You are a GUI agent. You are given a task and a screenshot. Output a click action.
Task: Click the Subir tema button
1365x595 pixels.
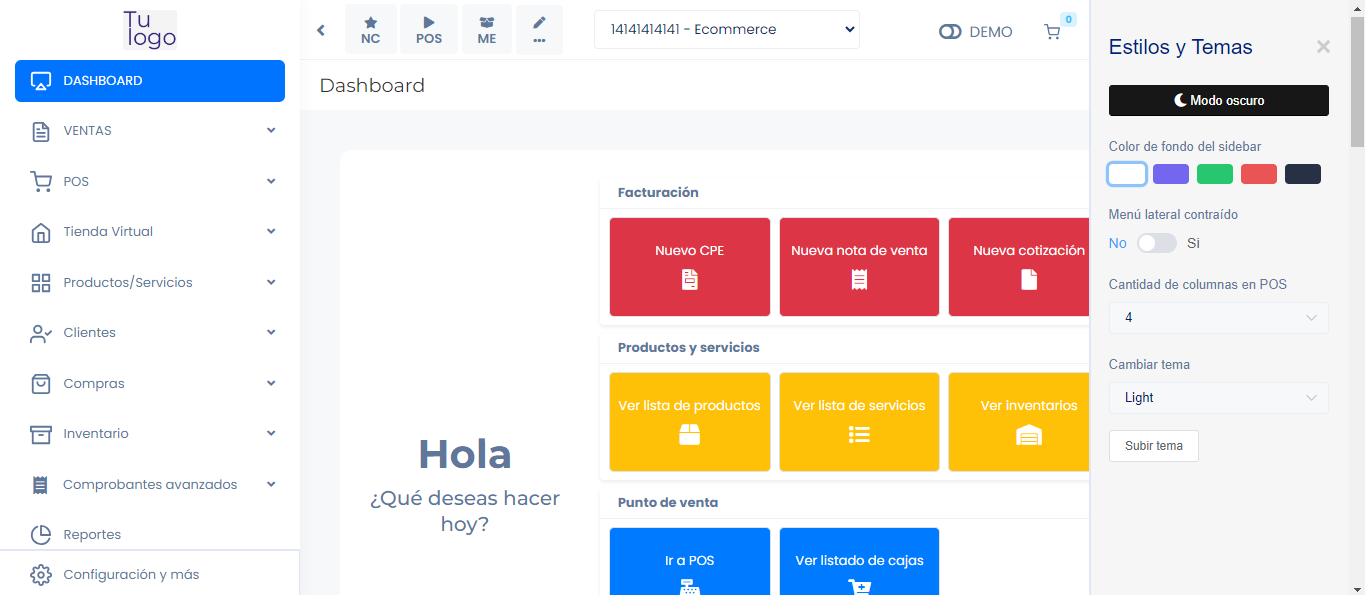coord(1154,446)
